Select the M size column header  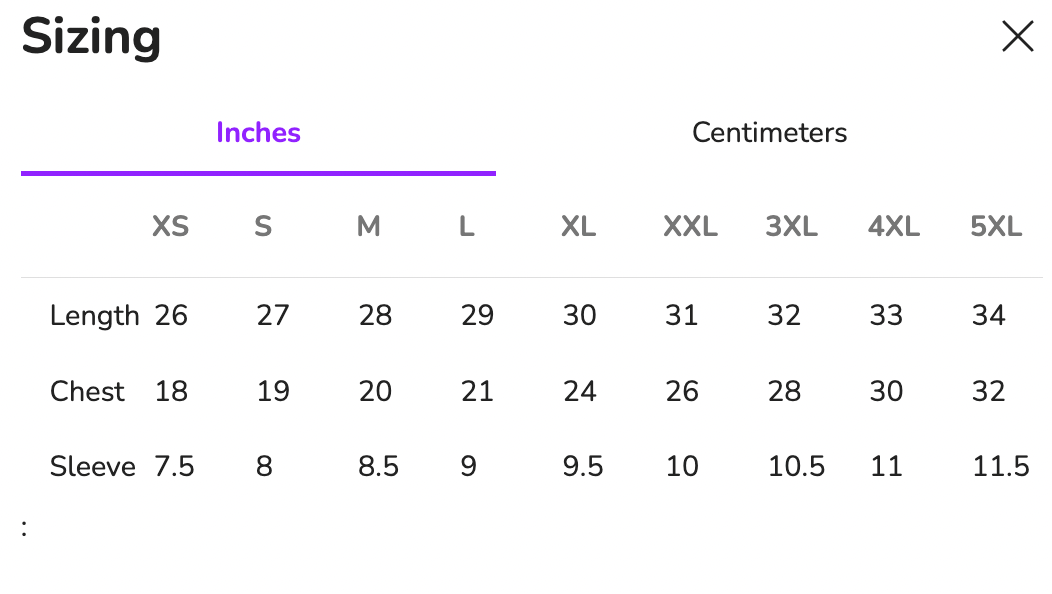pyautogui.click(x=367, y=227)
